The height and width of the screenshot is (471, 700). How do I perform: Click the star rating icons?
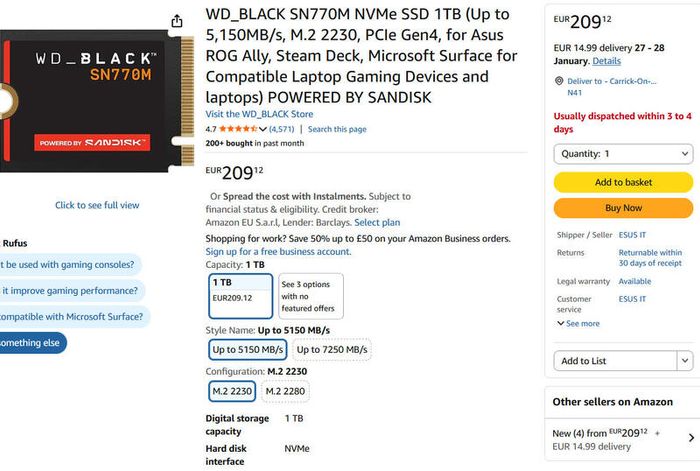(238, 129)
